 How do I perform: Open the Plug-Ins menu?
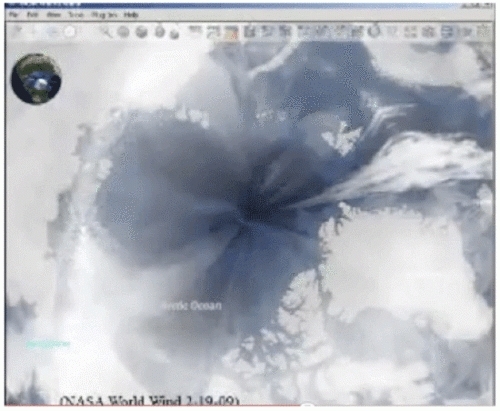tap(104, 15)
